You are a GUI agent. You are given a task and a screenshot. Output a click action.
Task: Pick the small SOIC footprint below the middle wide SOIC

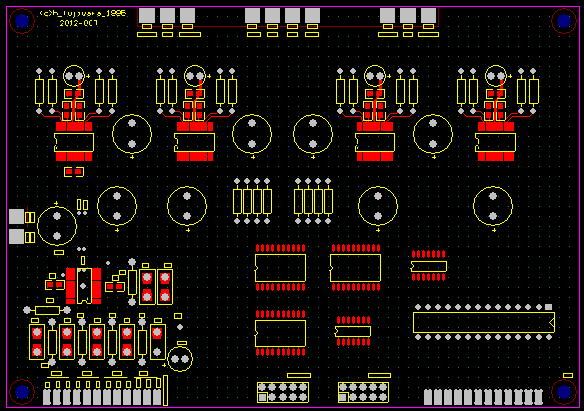coord(353,331)
